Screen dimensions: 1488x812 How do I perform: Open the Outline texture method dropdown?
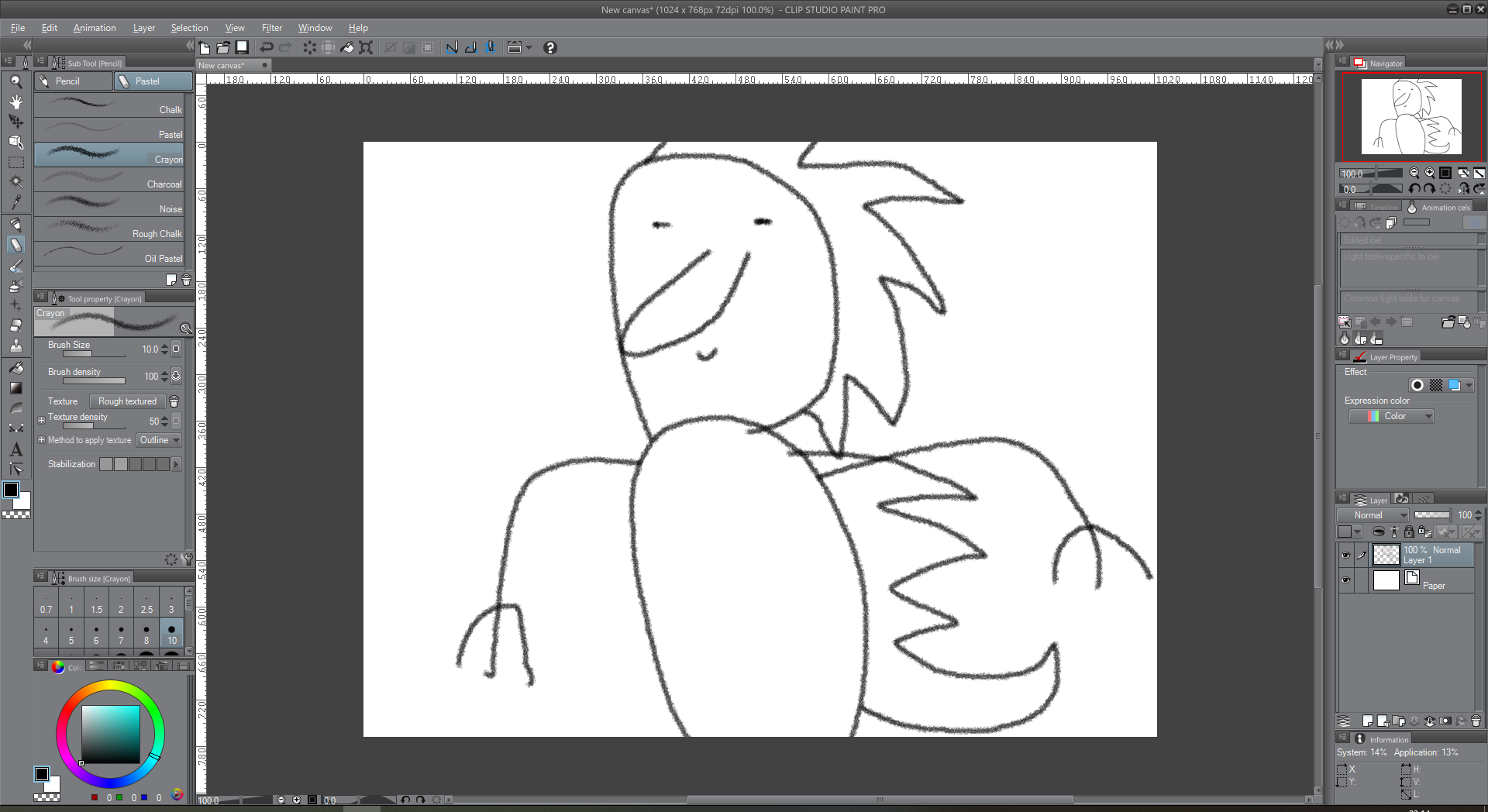point(160,440)
